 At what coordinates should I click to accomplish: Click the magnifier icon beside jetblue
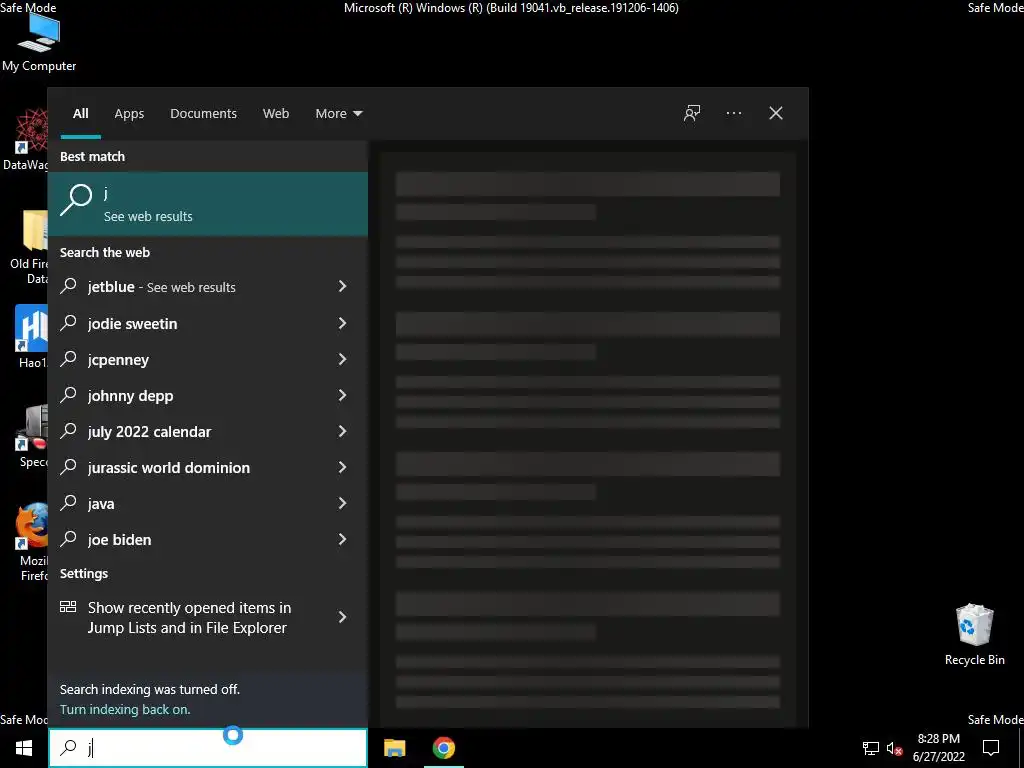(68, 285)
